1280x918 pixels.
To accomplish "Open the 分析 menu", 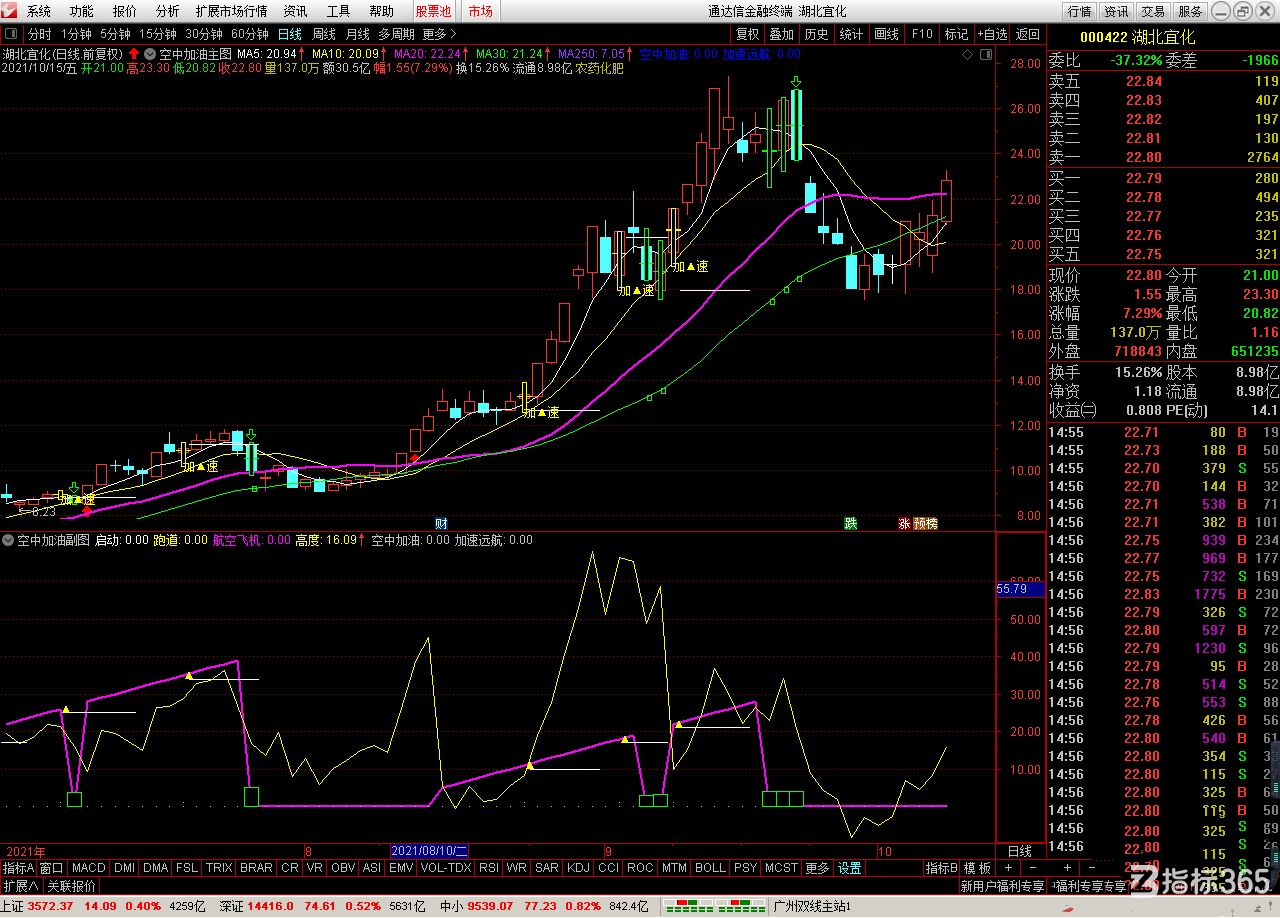I will tap(168, 12).
